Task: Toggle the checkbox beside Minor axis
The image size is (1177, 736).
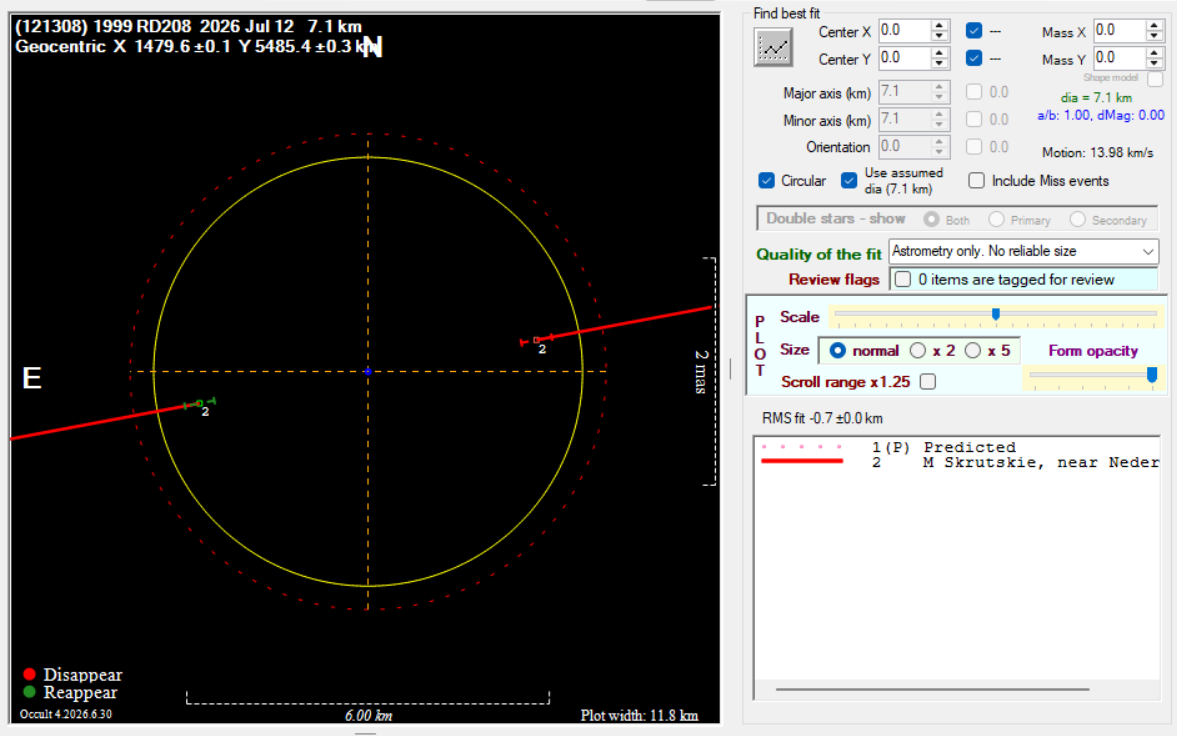Action: [x=974, y=119]
